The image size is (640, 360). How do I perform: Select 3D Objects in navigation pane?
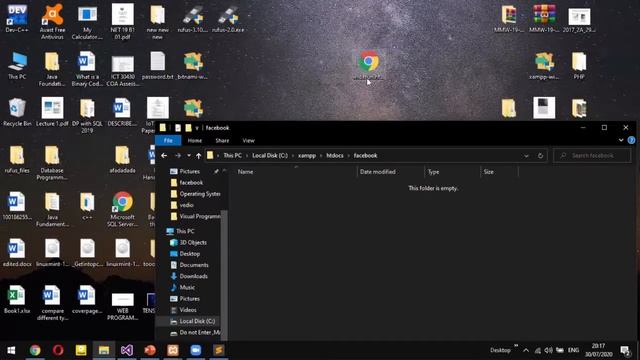[193, 242]
